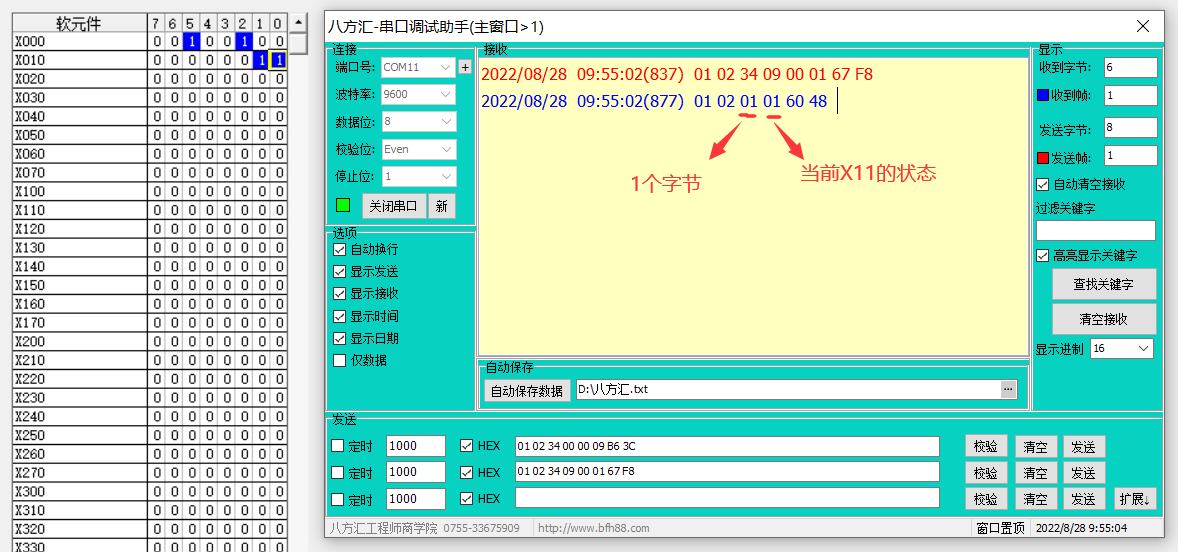Uncheck the 自动清空接收 option
1178x552 pixels.
[1043, 184]
